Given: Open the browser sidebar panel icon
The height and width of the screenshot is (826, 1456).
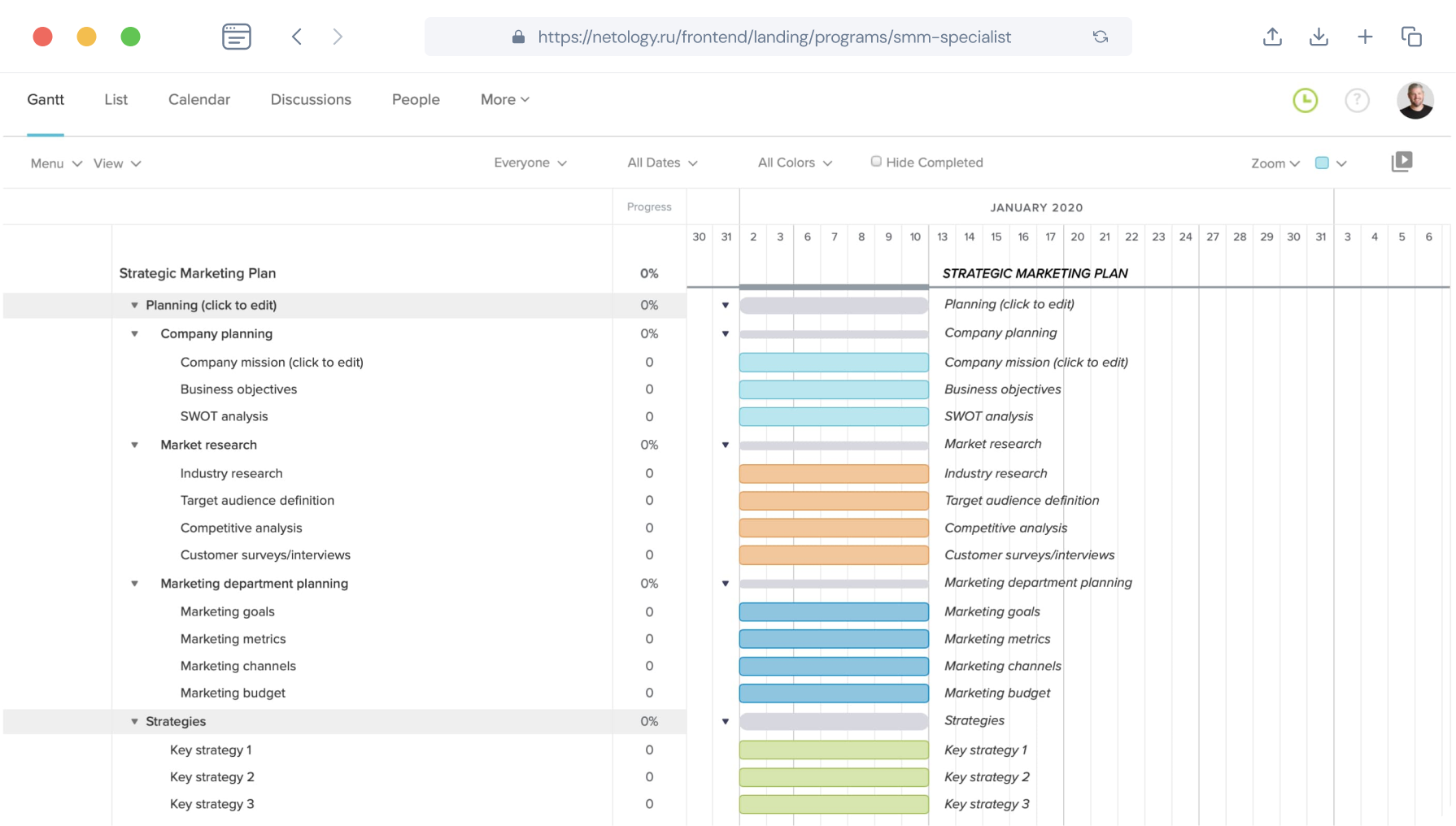Looking at the screenshot, I should click(x=236, y=37).
